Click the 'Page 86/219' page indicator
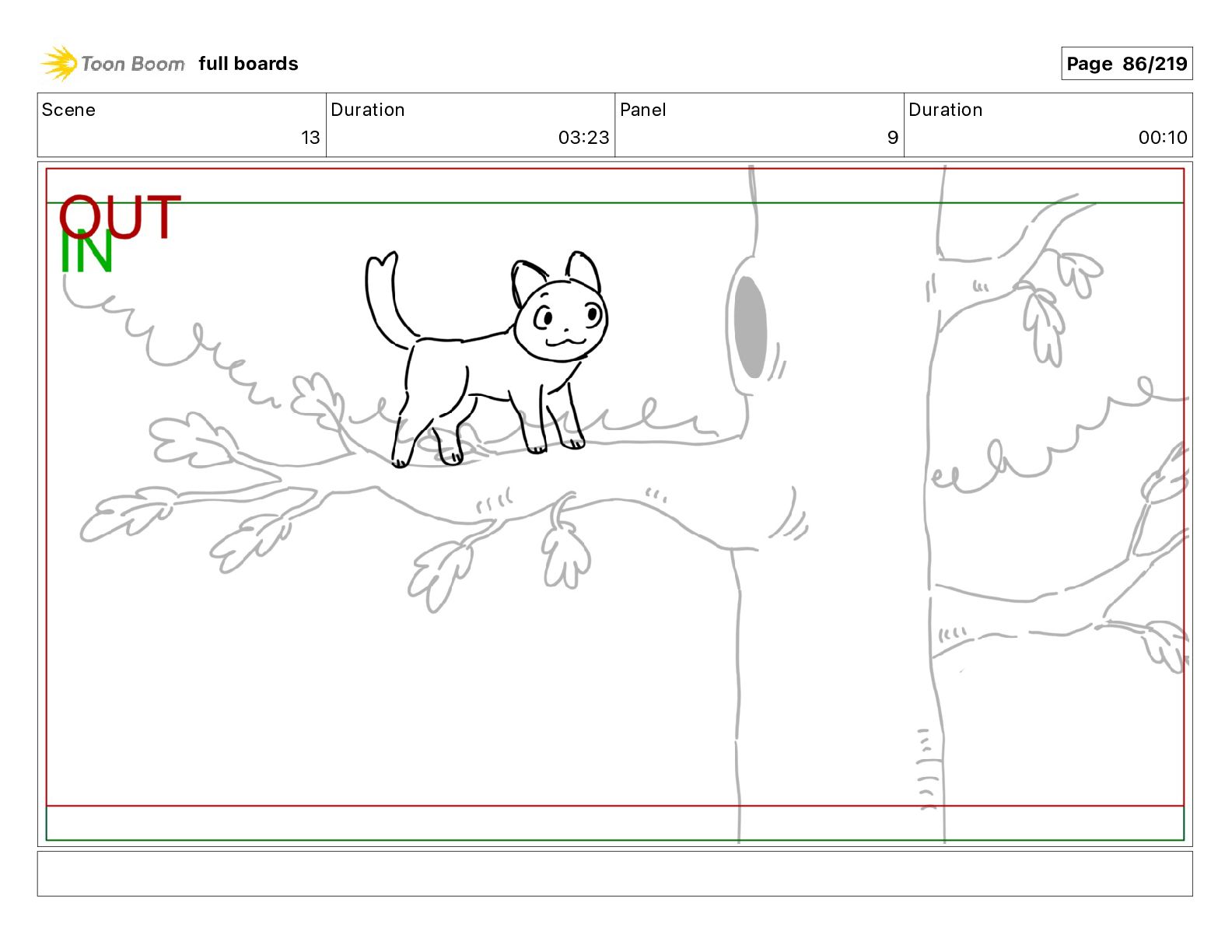 tap(1126, 64)
